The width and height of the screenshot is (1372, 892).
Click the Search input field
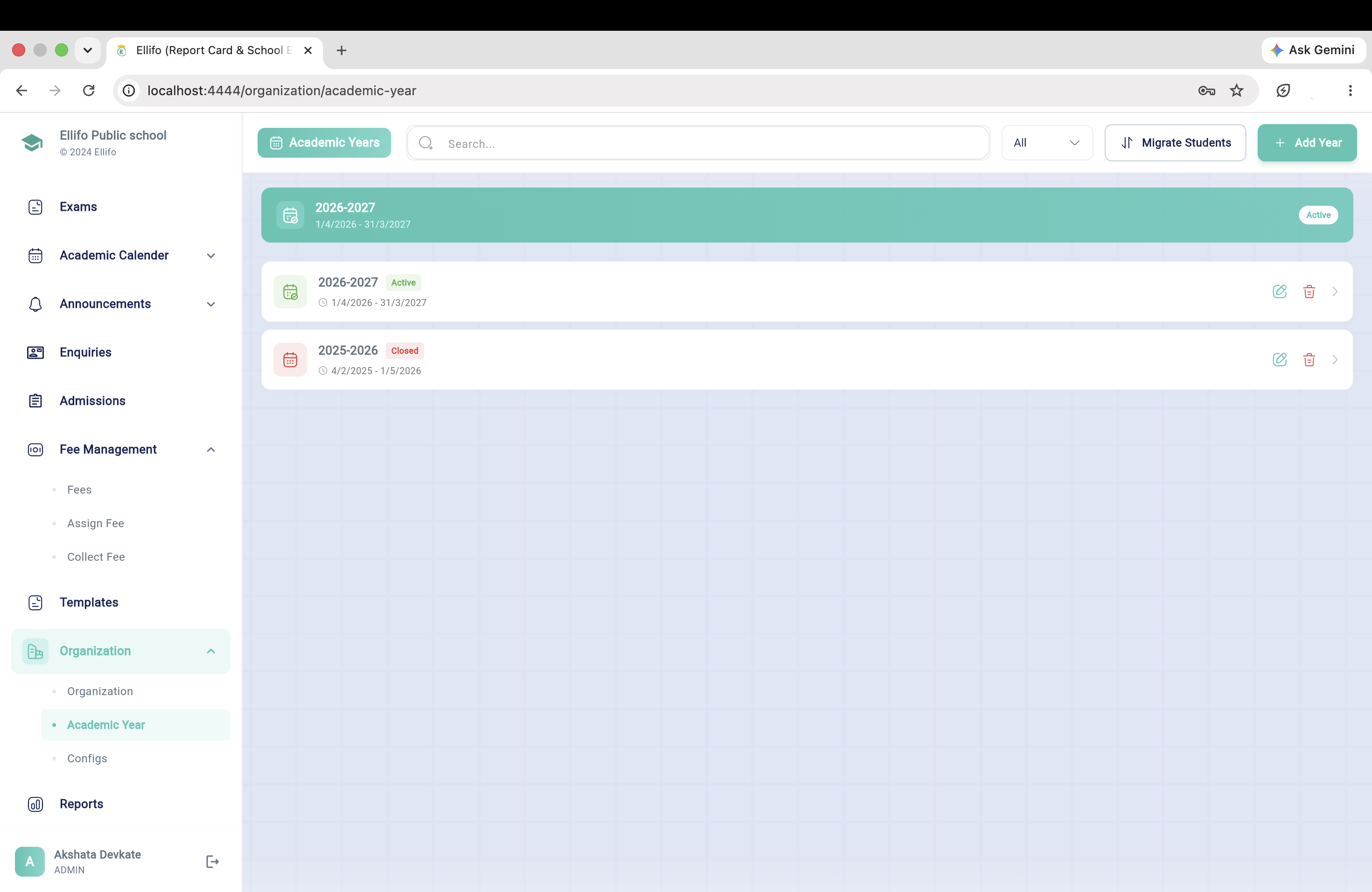pos(698,143)
